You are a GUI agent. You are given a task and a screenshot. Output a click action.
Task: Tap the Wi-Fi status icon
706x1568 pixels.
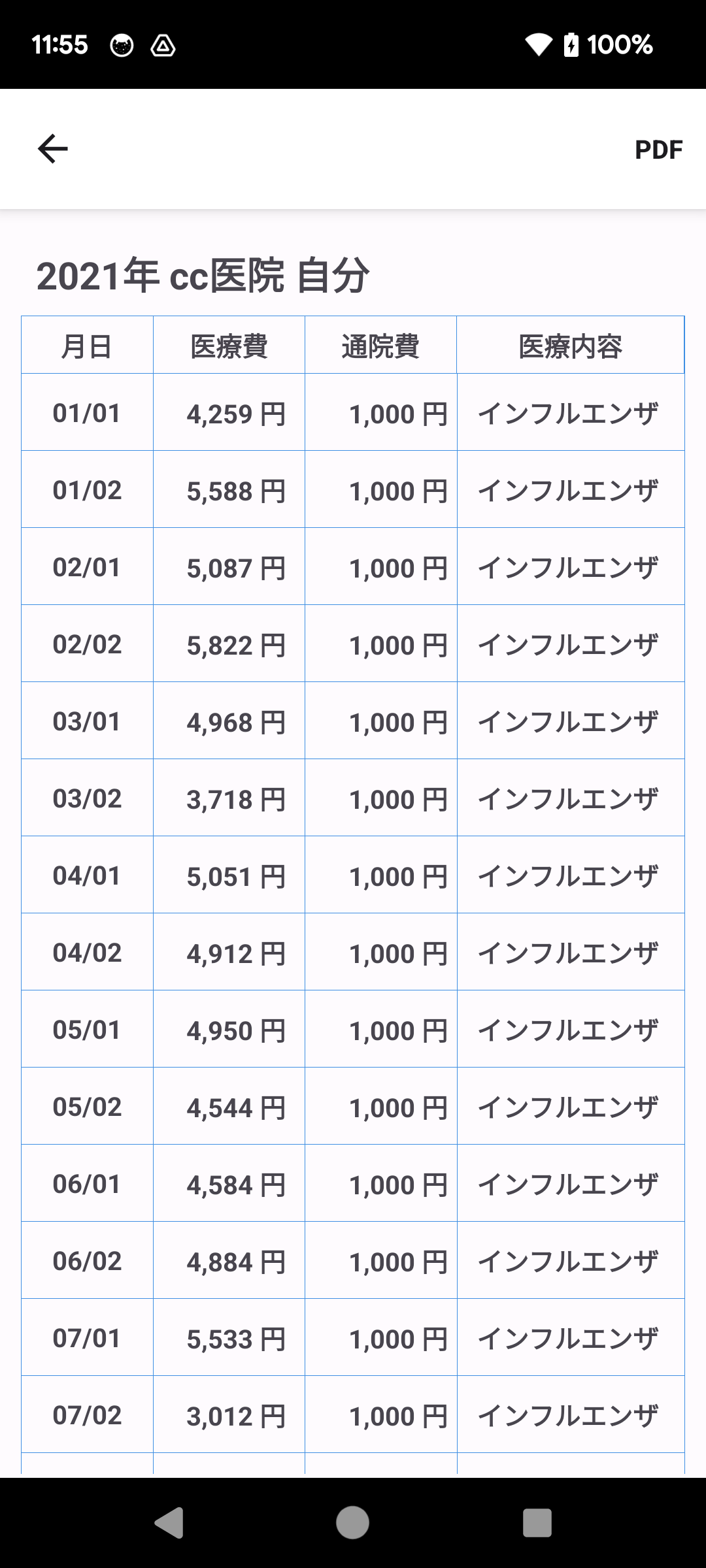pos(539,45)
